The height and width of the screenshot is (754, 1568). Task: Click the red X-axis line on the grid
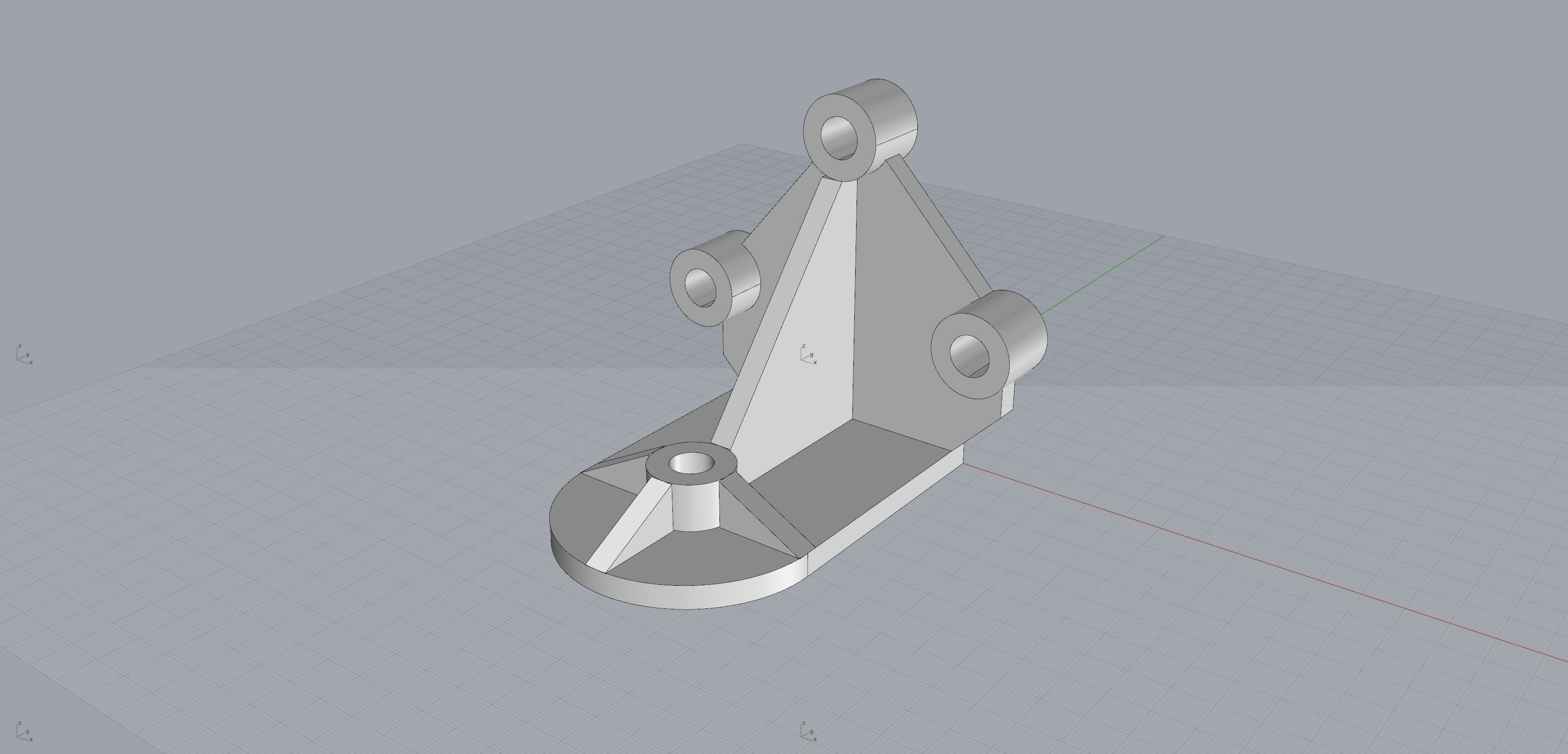click(x=1217, y=546)
